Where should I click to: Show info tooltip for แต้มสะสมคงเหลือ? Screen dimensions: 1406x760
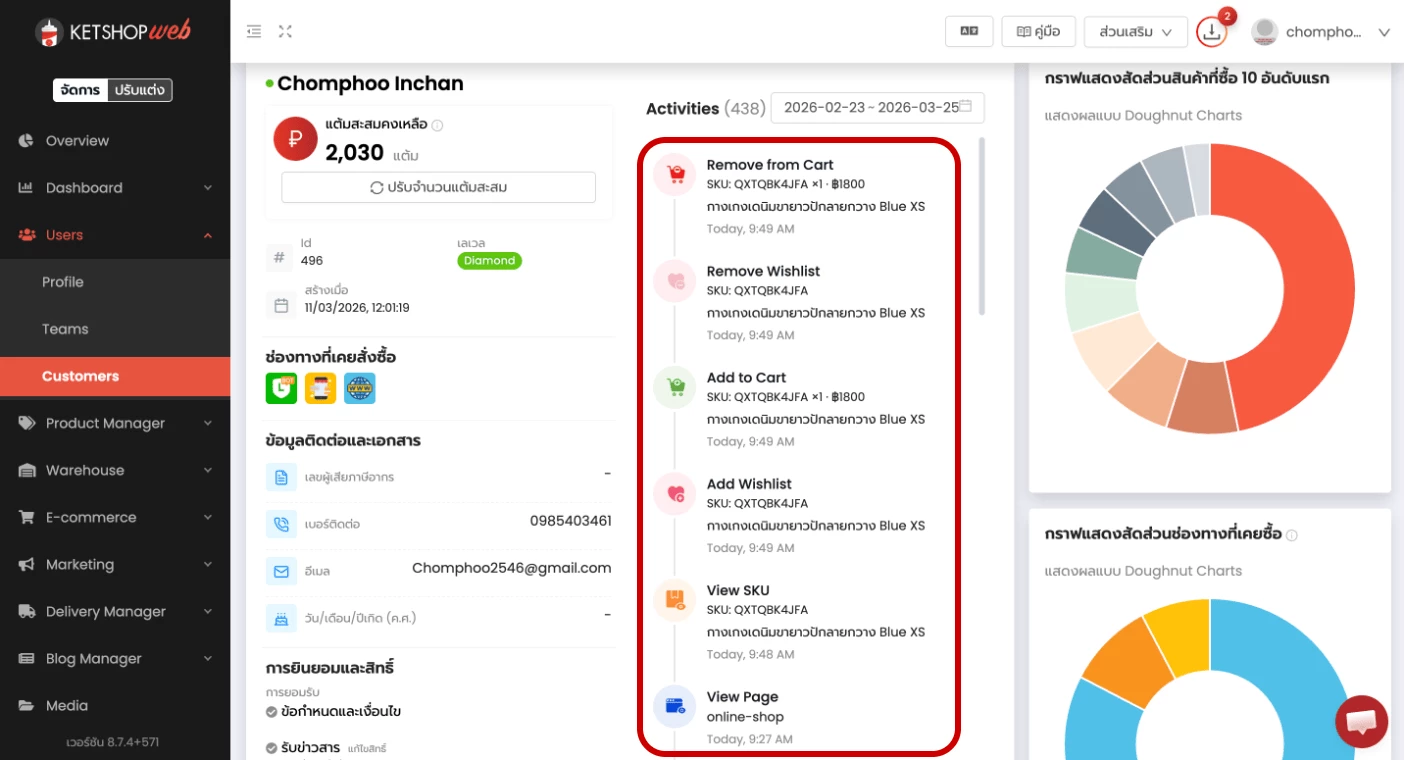click(x=437, y=125)
